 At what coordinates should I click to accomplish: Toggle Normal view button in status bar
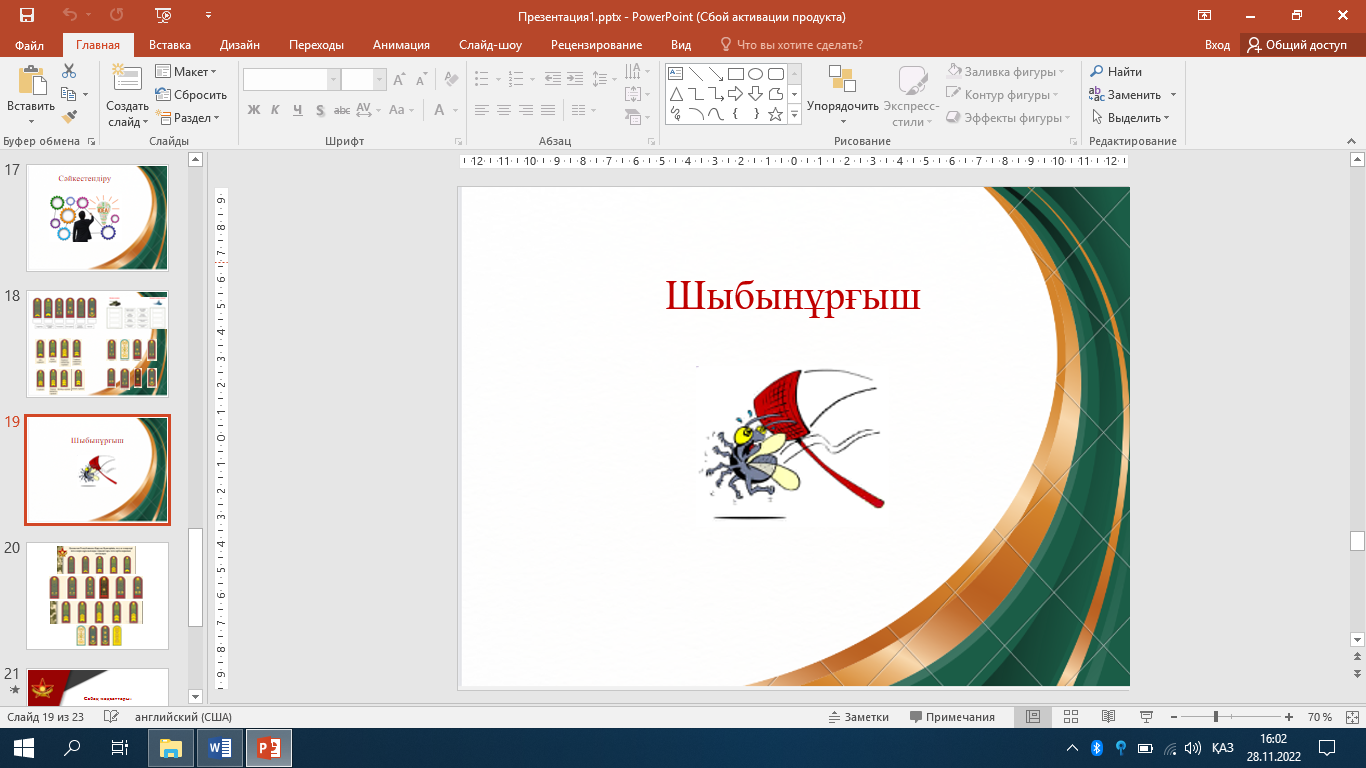click(1033, 717)
